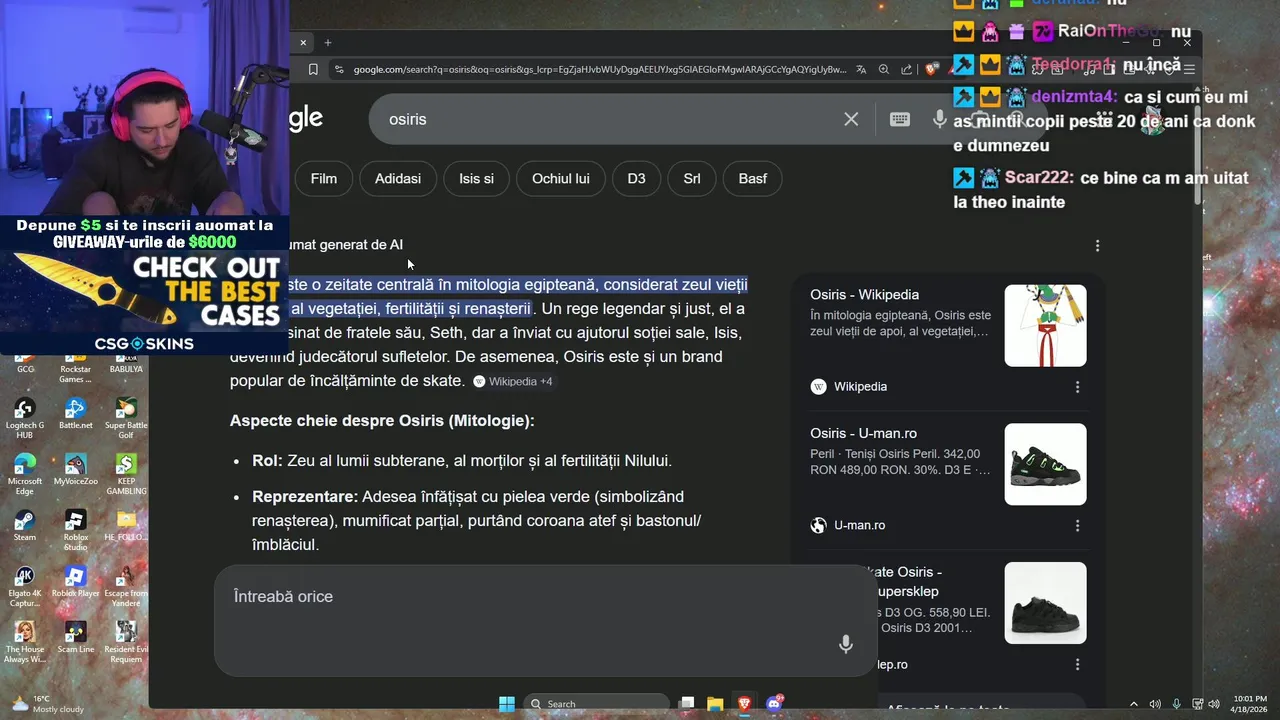This screenshot has width=1280, height=720.
Task: Close the current browser tab
Action: click(303, 42)
